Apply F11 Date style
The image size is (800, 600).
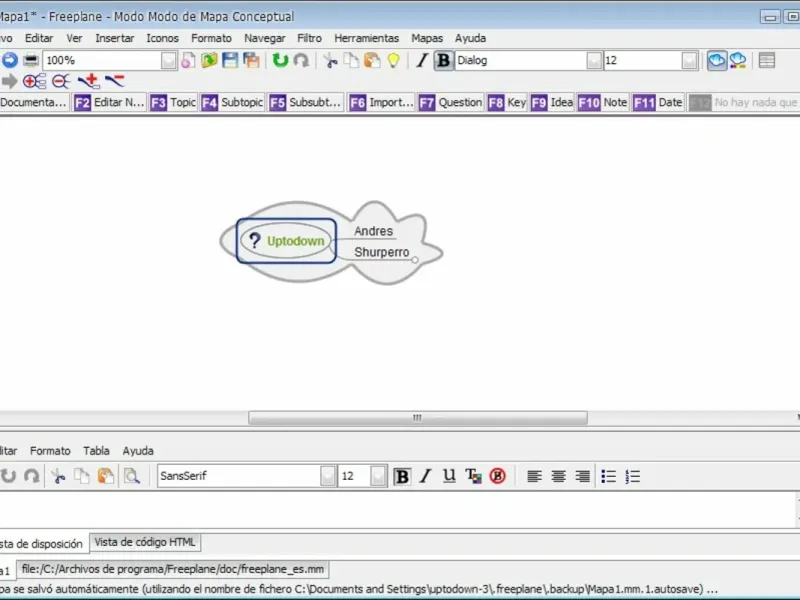click(x=658, y=103)
